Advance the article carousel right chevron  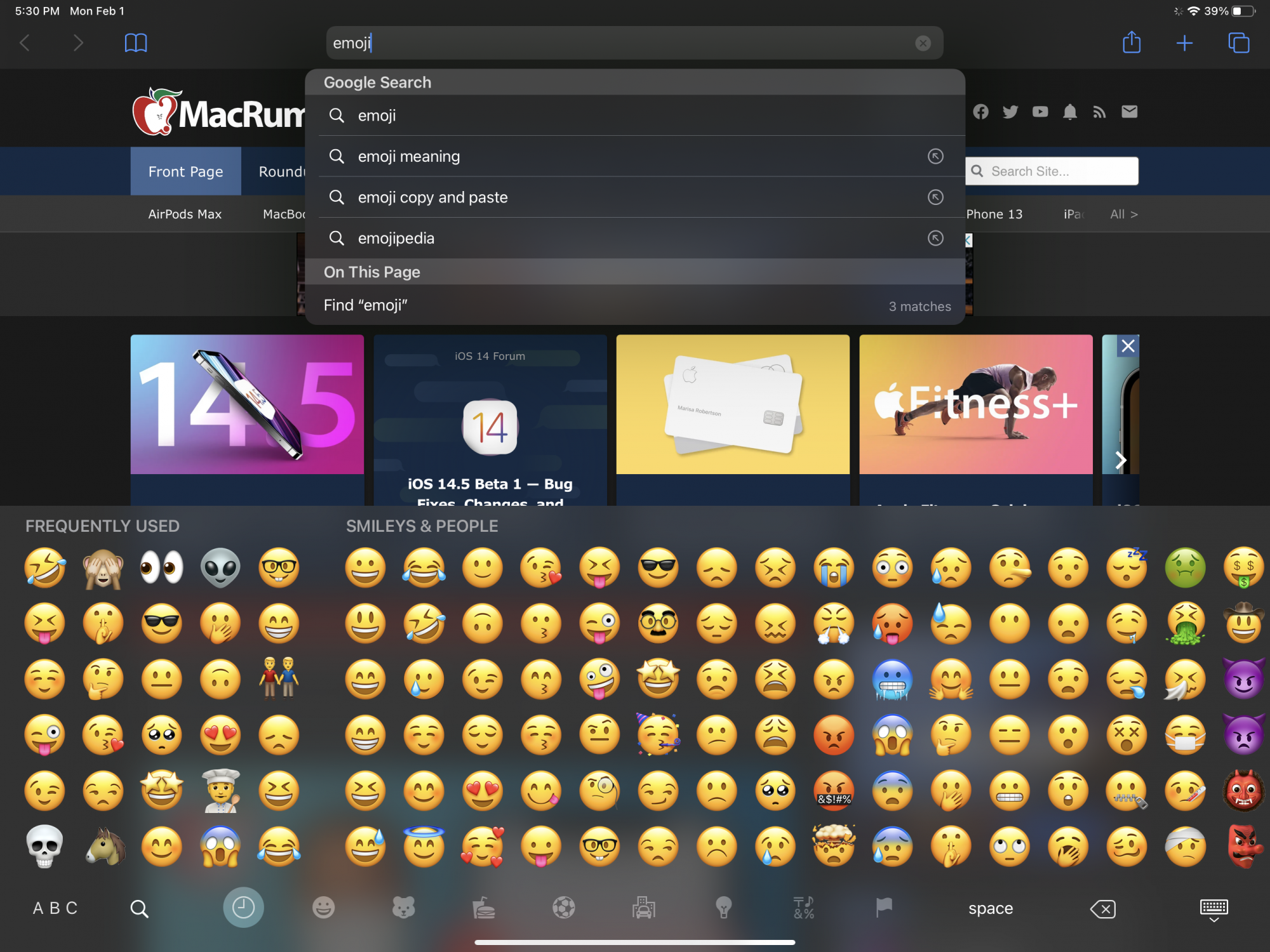(x=1121, y=460)
